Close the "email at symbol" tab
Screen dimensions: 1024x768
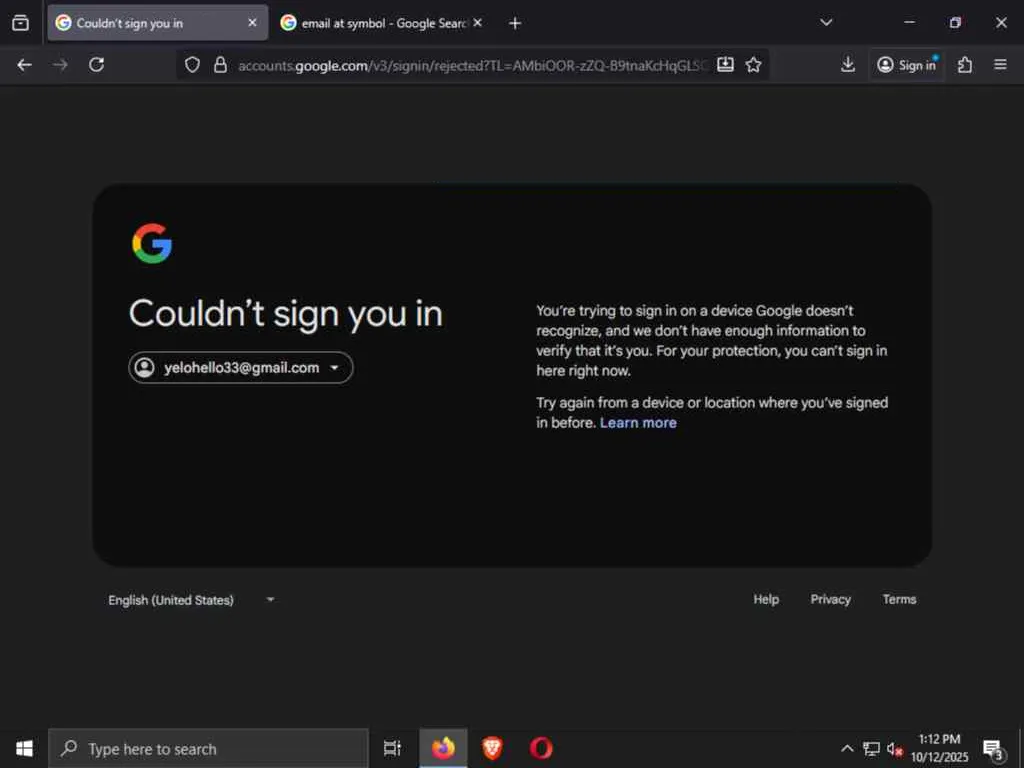pyautogui.click(x=477, y=23)
